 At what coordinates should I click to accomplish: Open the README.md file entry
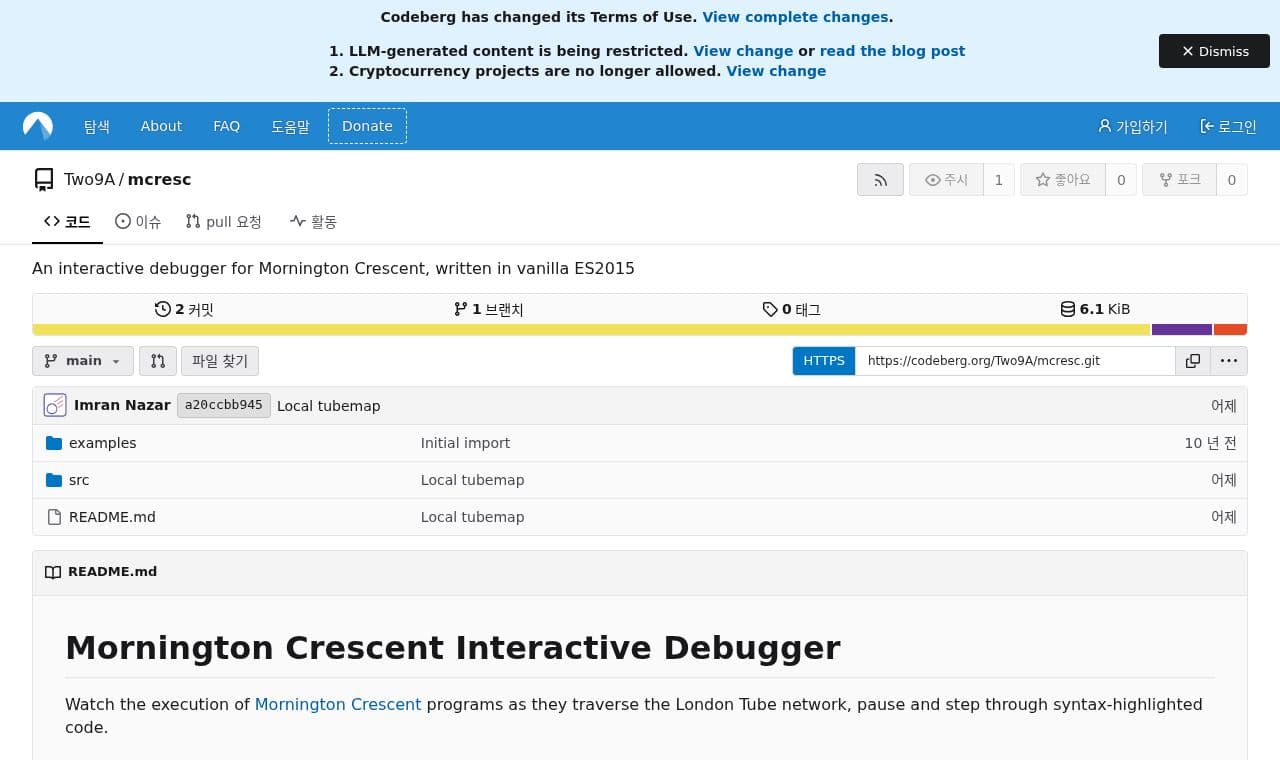click(112, 517)
